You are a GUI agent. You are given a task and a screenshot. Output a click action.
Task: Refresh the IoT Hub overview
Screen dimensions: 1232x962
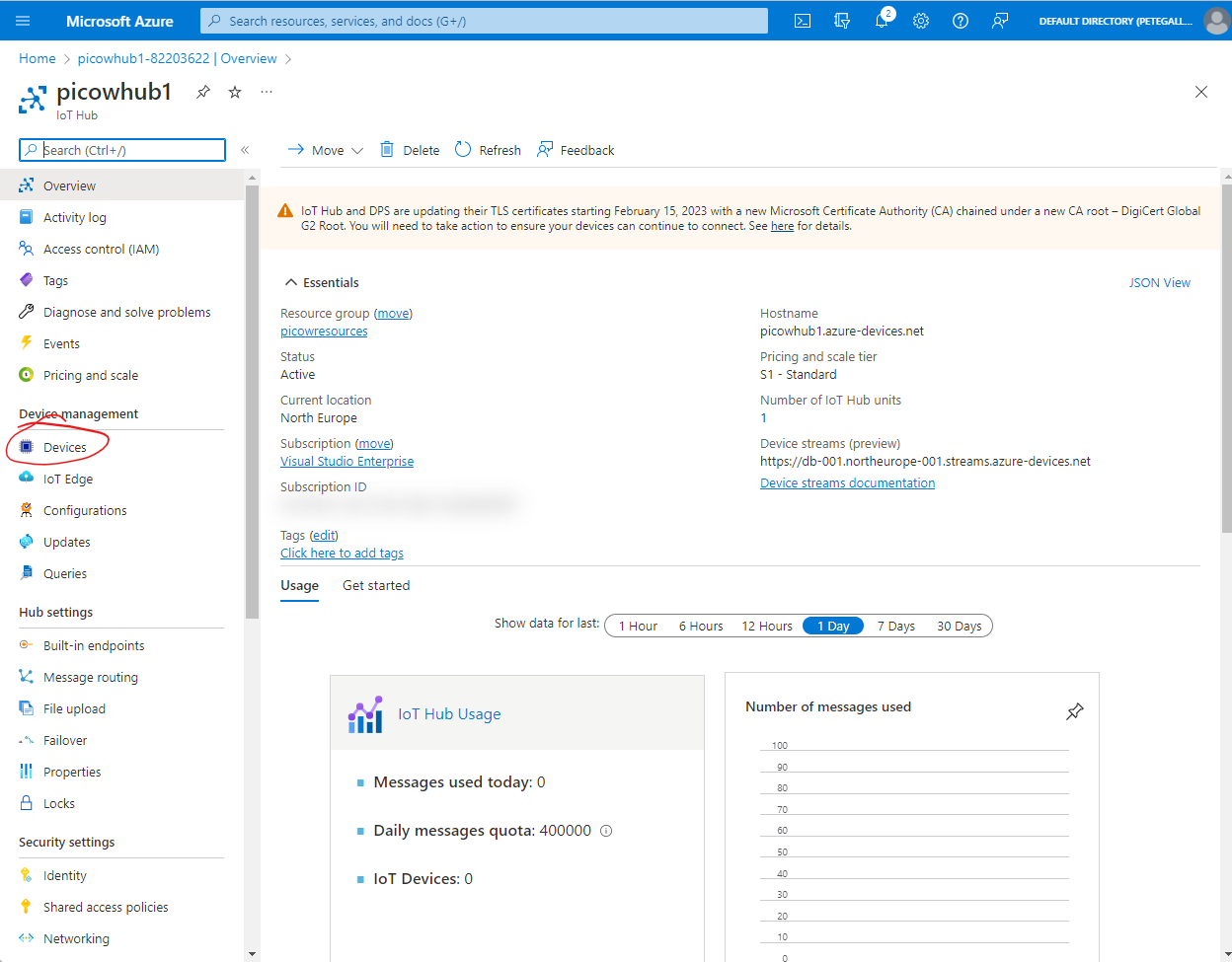click(488, 150)
